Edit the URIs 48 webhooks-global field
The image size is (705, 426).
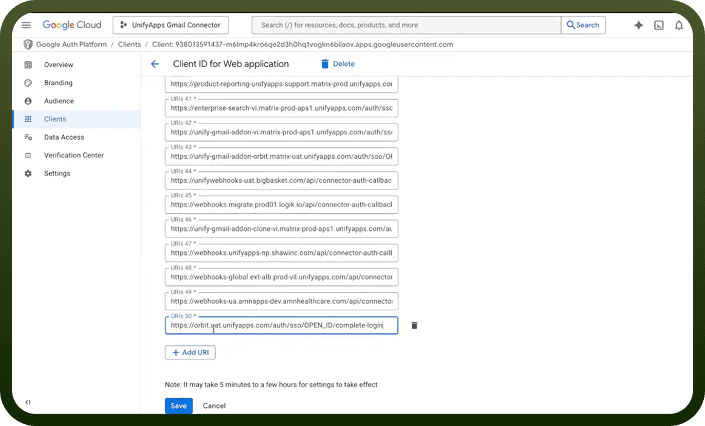point(281,277)
